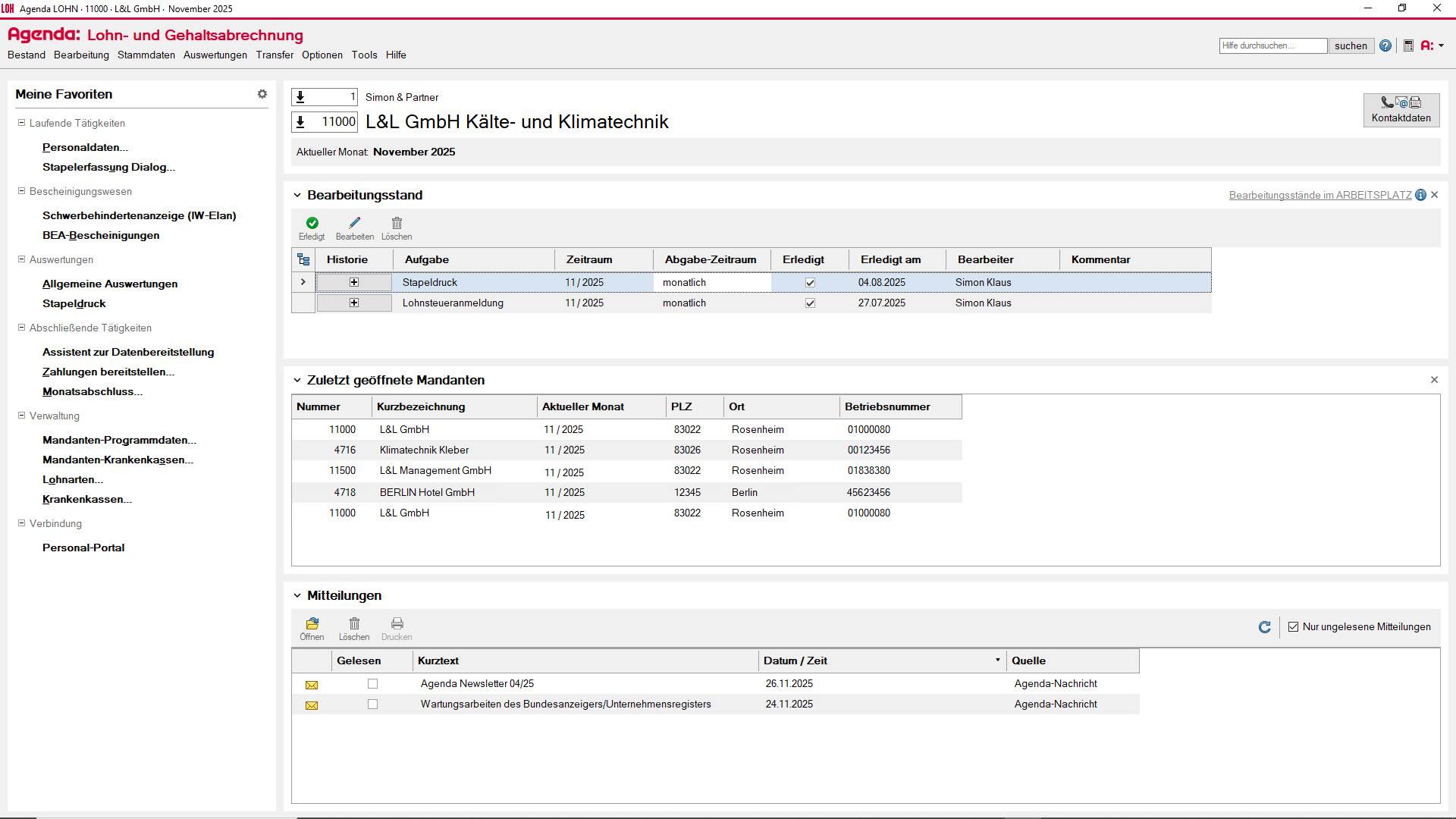Collapse the Bearbeitungsstand section
The image size is (1456, 819).
coord(297,196)
